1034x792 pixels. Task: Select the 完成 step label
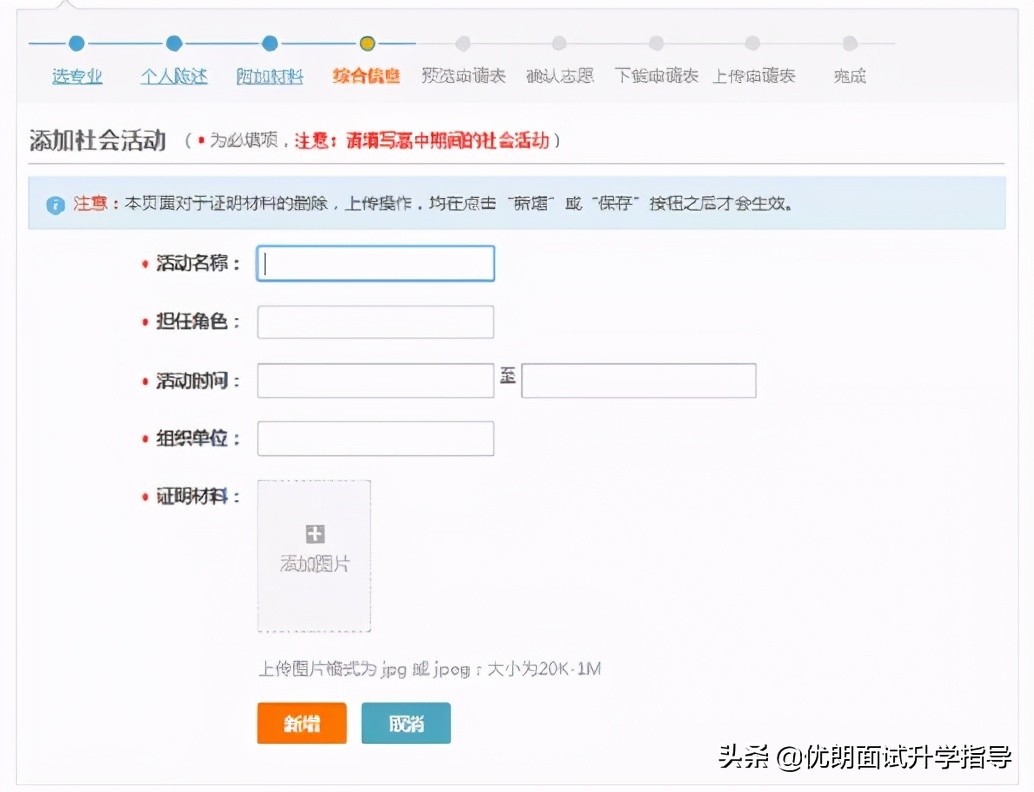click(850, 76)
